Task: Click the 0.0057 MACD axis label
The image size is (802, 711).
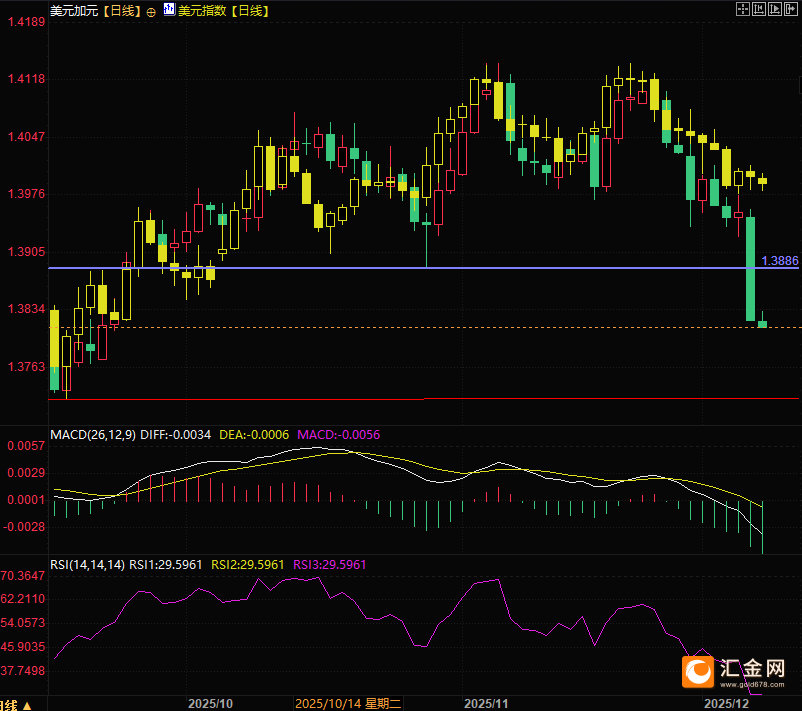Action: point(26,446)
